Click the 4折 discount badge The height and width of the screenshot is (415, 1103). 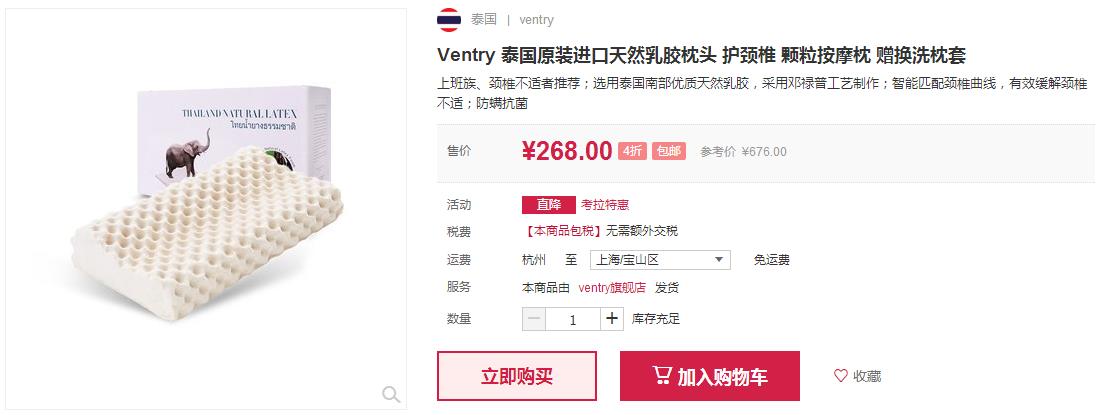(x=632, y=151)
